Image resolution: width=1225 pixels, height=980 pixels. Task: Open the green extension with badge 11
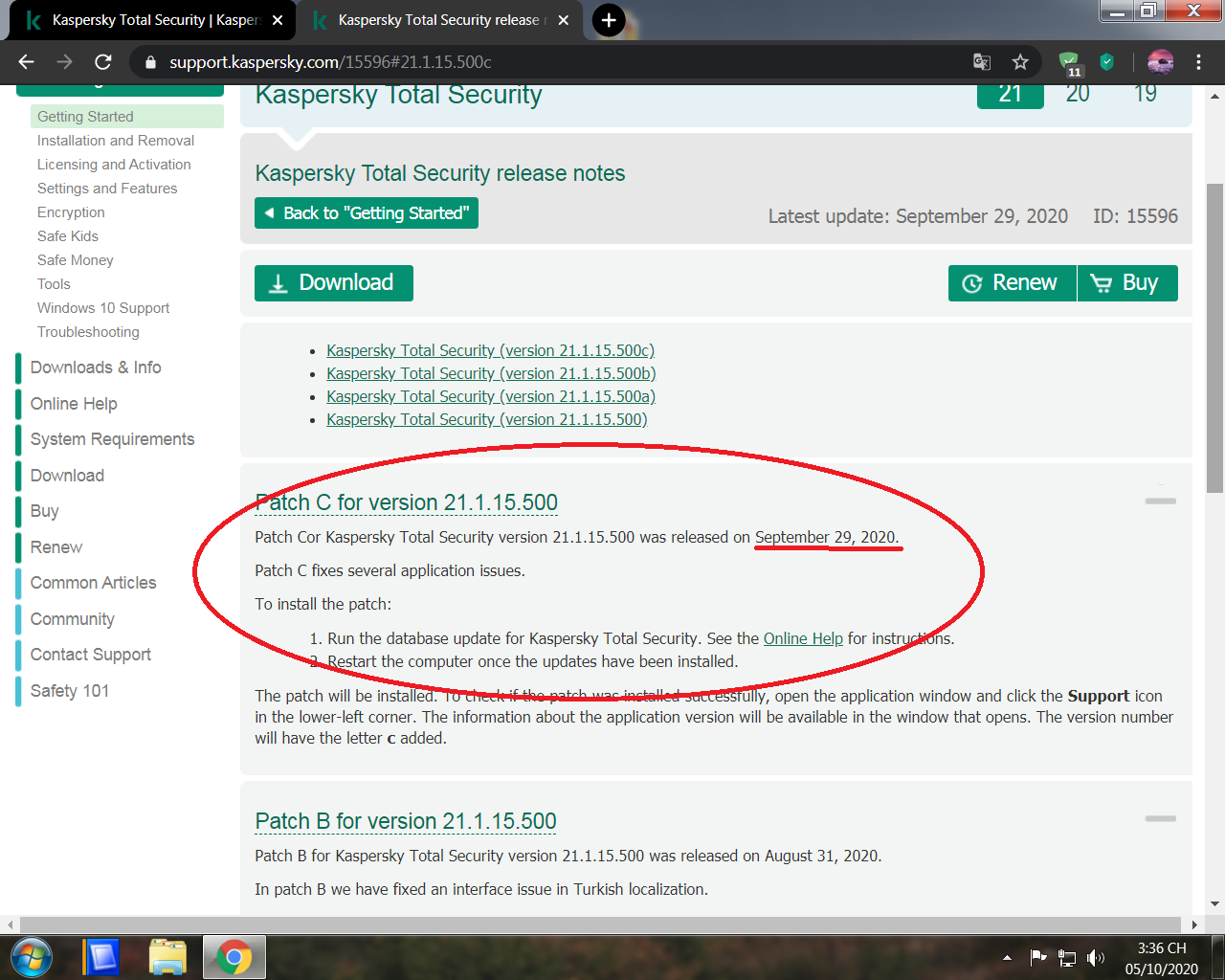1070,64
